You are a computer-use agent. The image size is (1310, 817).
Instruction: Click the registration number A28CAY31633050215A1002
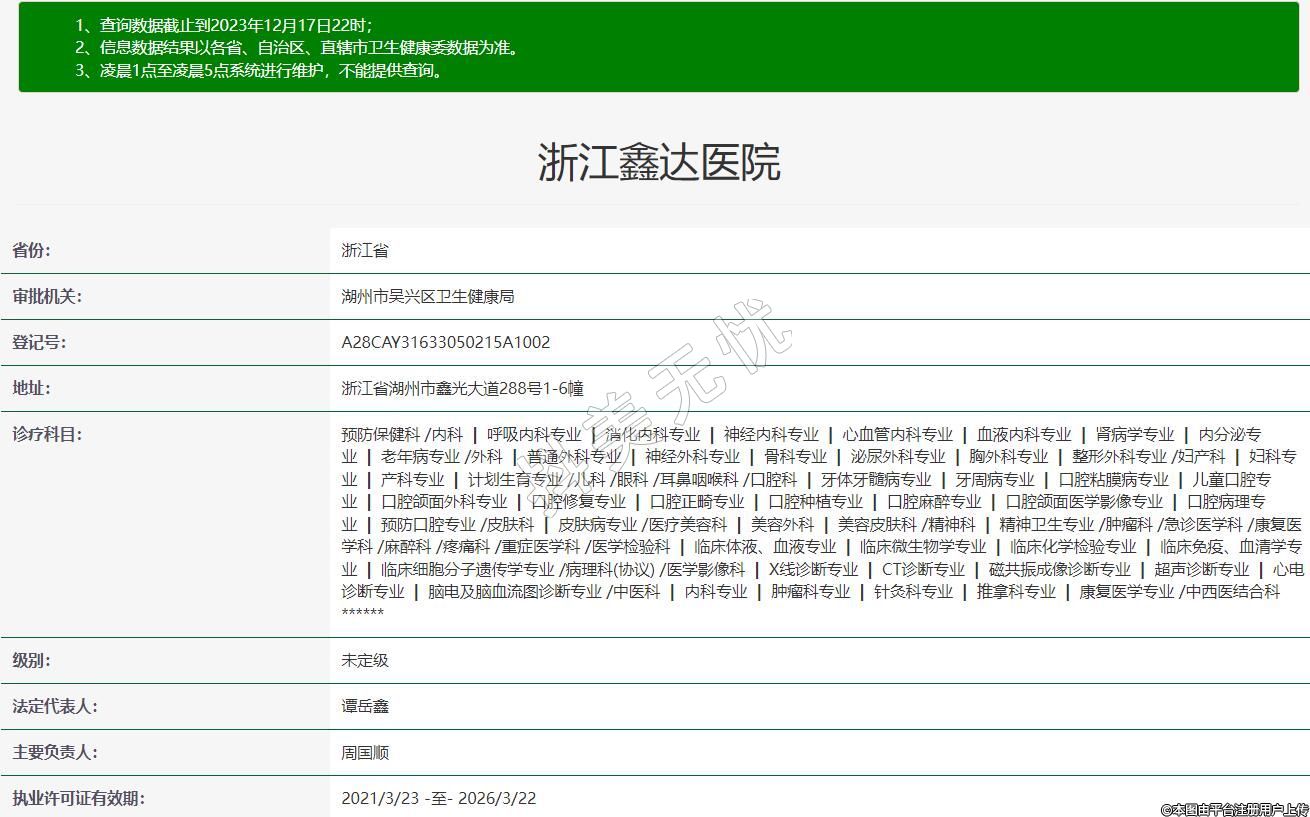click(445, 342)
